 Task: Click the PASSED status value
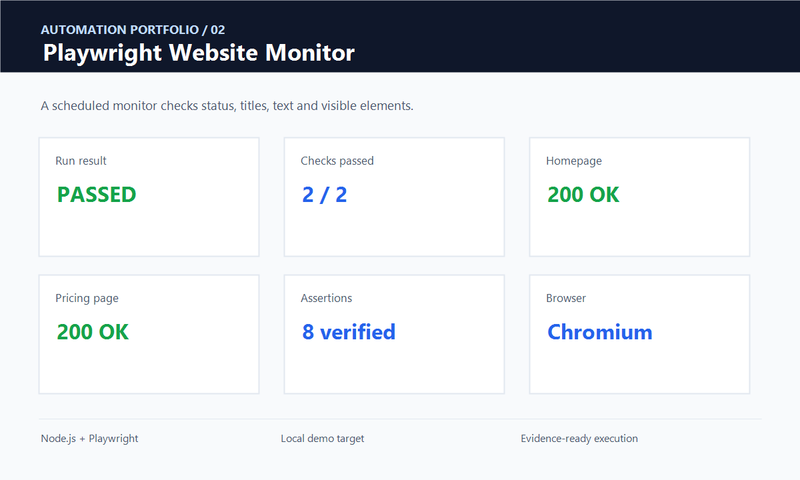(x=96, y=194)
